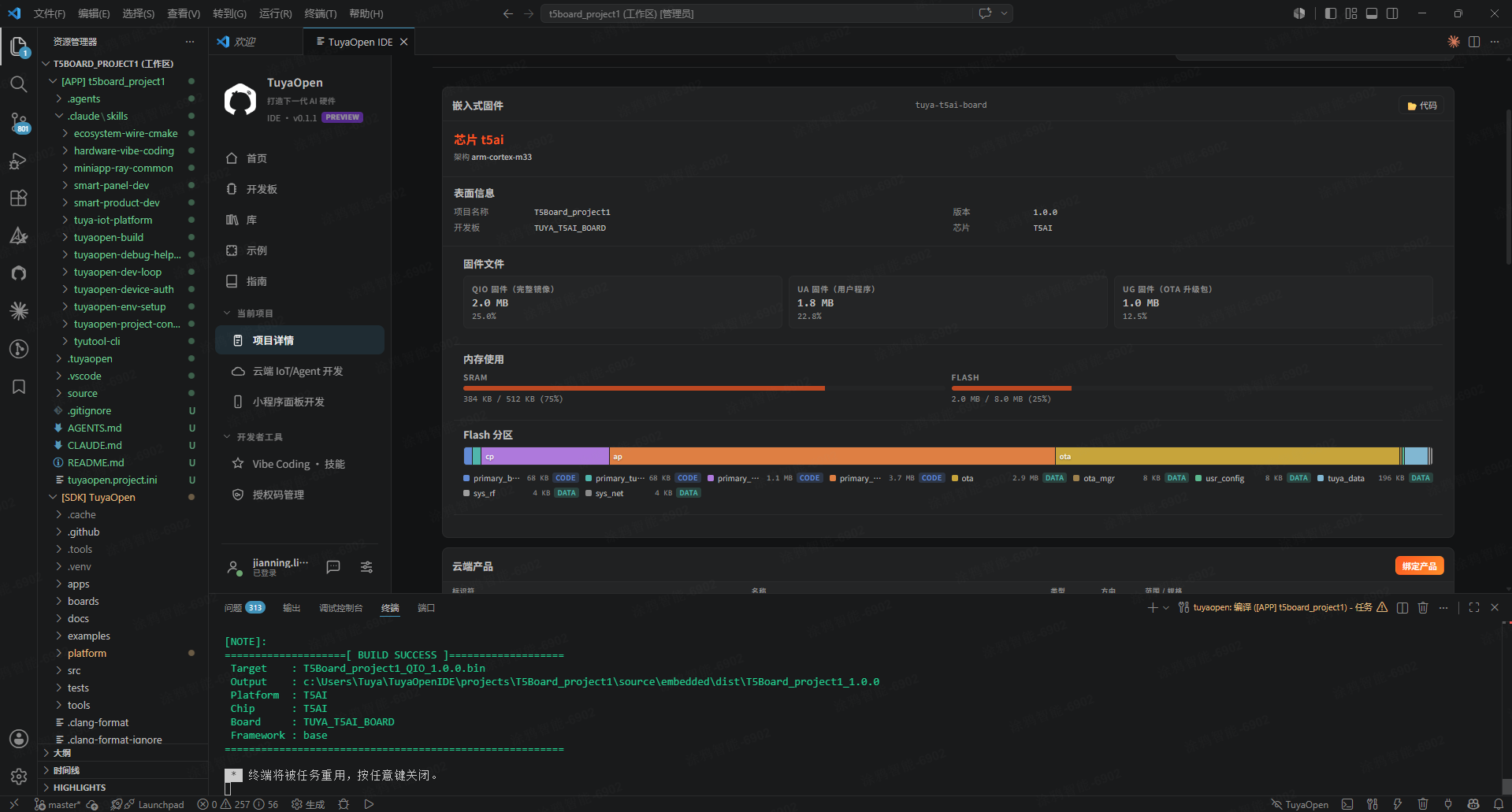The width and height of the screenshot is (1512, 812).
Task: Navigate back with the arrow in title bar
Action: [508, 13]
